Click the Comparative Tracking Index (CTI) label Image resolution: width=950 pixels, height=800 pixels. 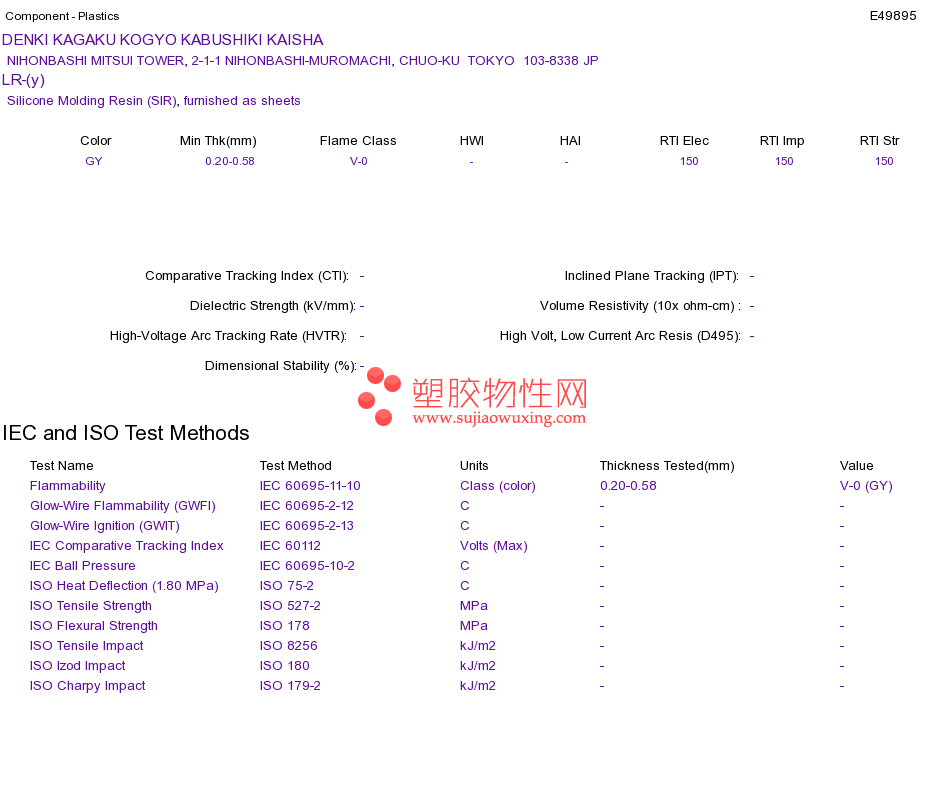coord(247,276)
